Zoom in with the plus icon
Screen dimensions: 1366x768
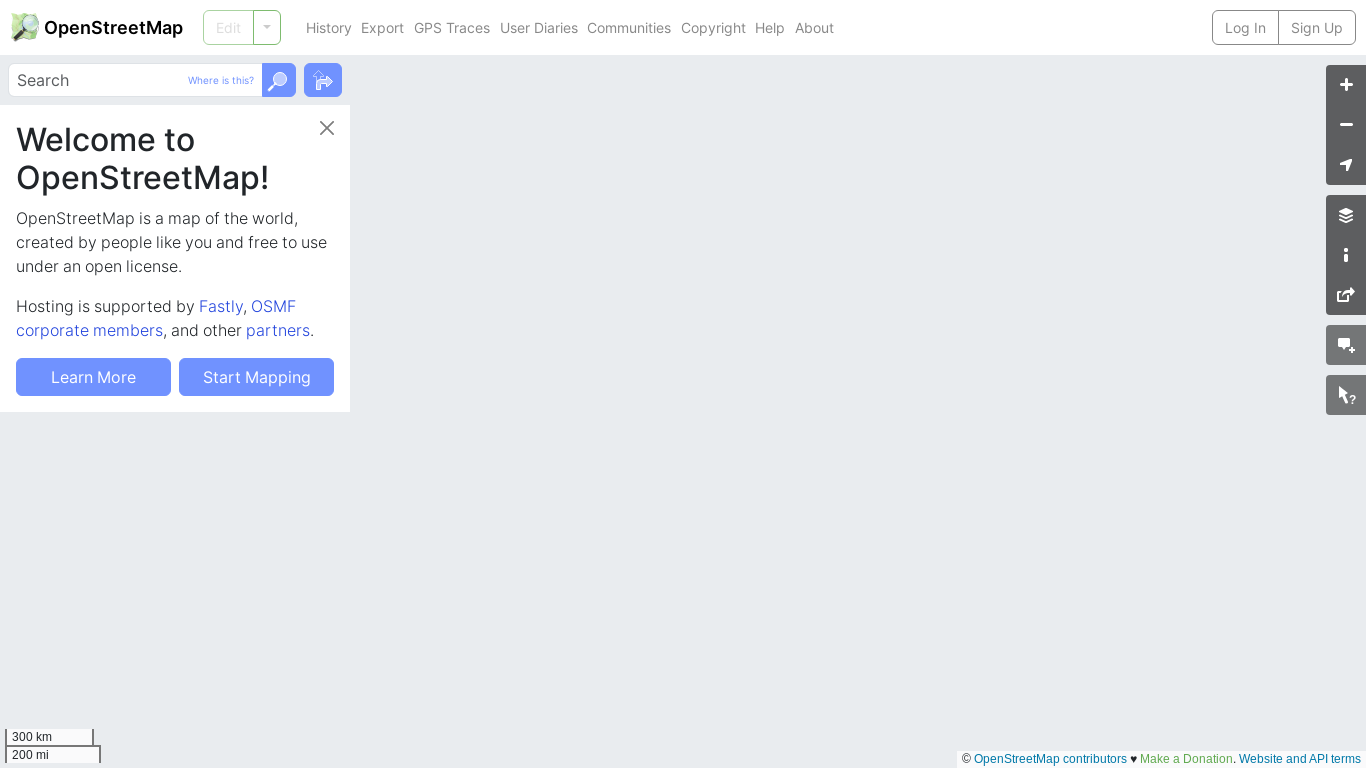[1346, 85]
